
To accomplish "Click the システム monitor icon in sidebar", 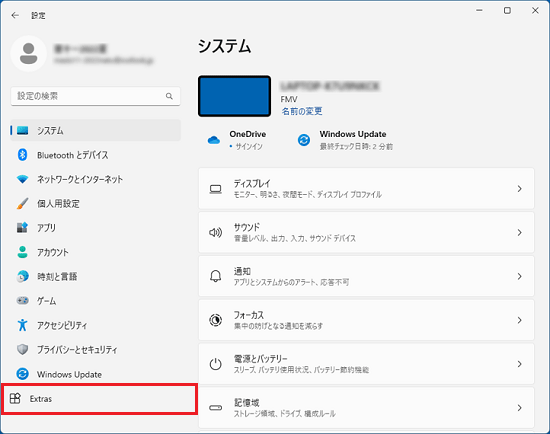I will click(x=22, y=131).
